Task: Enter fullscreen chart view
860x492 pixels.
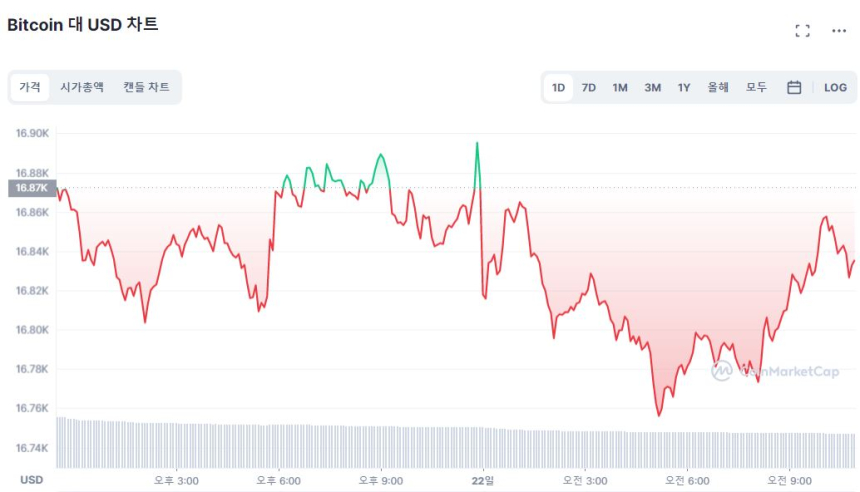Action: point(802,31)
